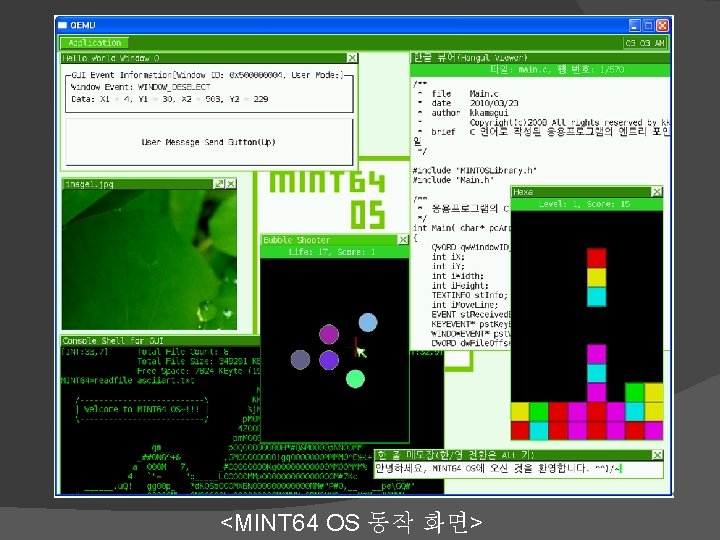The height and width of the screenshot is (540, 720).
Task: Pop the green bubble in Bubble Shooter
Action: (x=355, y=379)
